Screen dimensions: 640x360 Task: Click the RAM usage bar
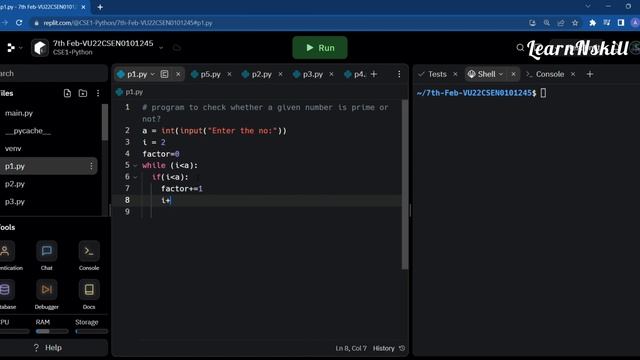point(52,331)
